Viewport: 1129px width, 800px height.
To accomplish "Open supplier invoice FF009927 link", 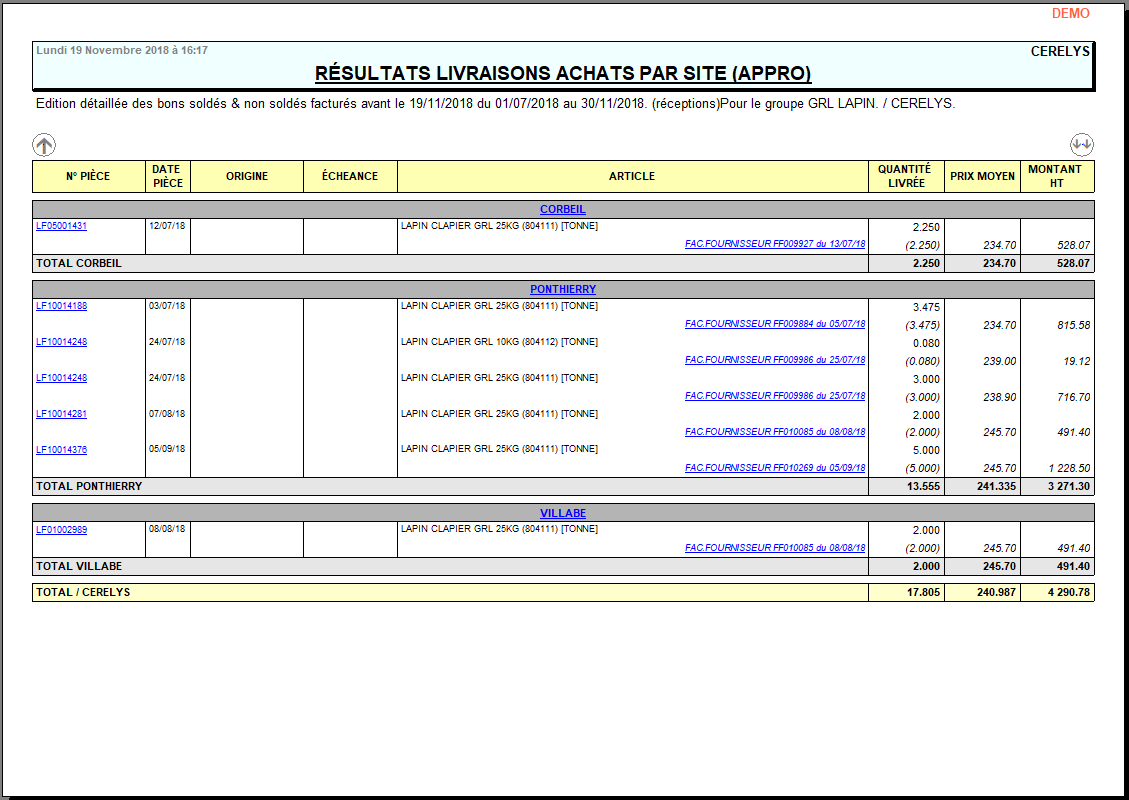I will tap(775, 244).
